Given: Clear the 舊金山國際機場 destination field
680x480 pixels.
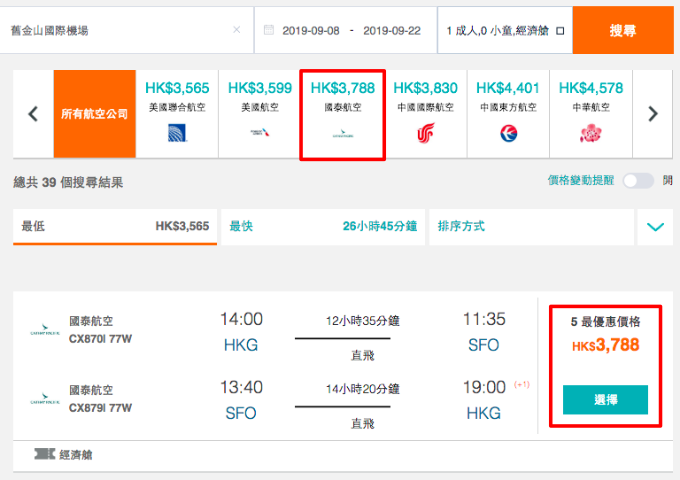Looking at the screenshot, I should pyautogui.click(x=236, y=30).
